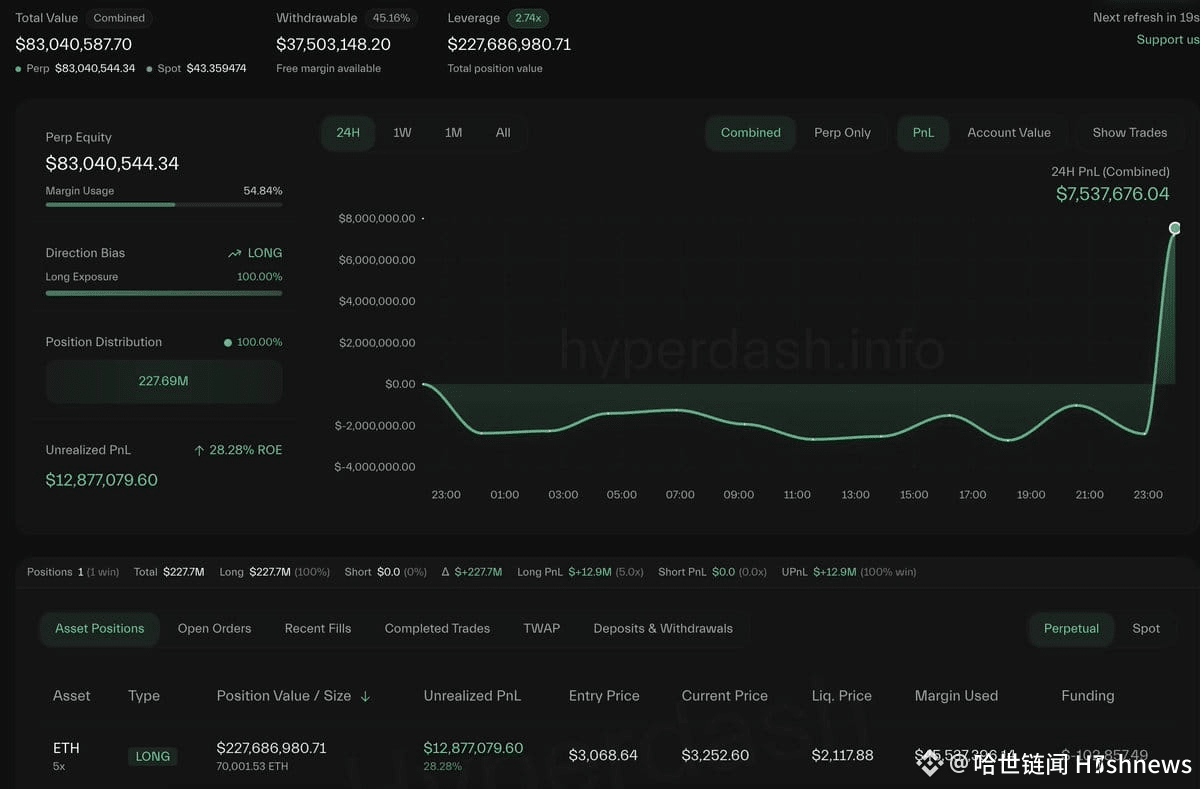Select the 24H time range
Viewport: 1200px width, 789px height.
pyautogui.click(x=348, y=133)
